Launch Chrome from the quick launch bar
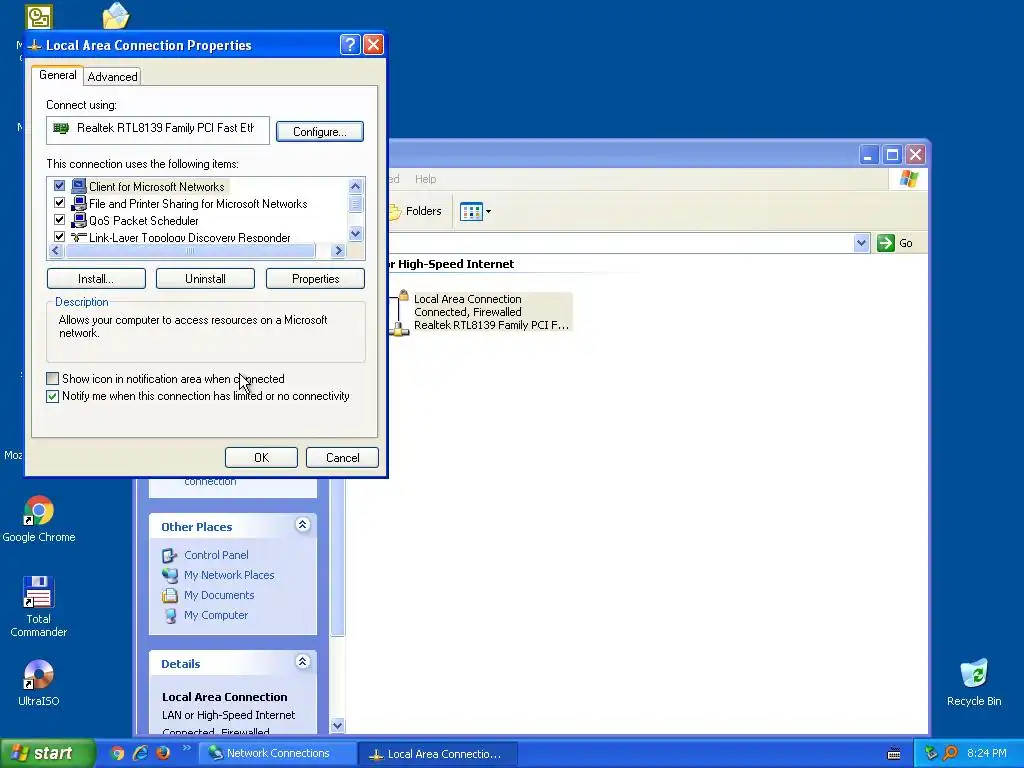This screenshot has height=768, width=1024. [118, 754]
